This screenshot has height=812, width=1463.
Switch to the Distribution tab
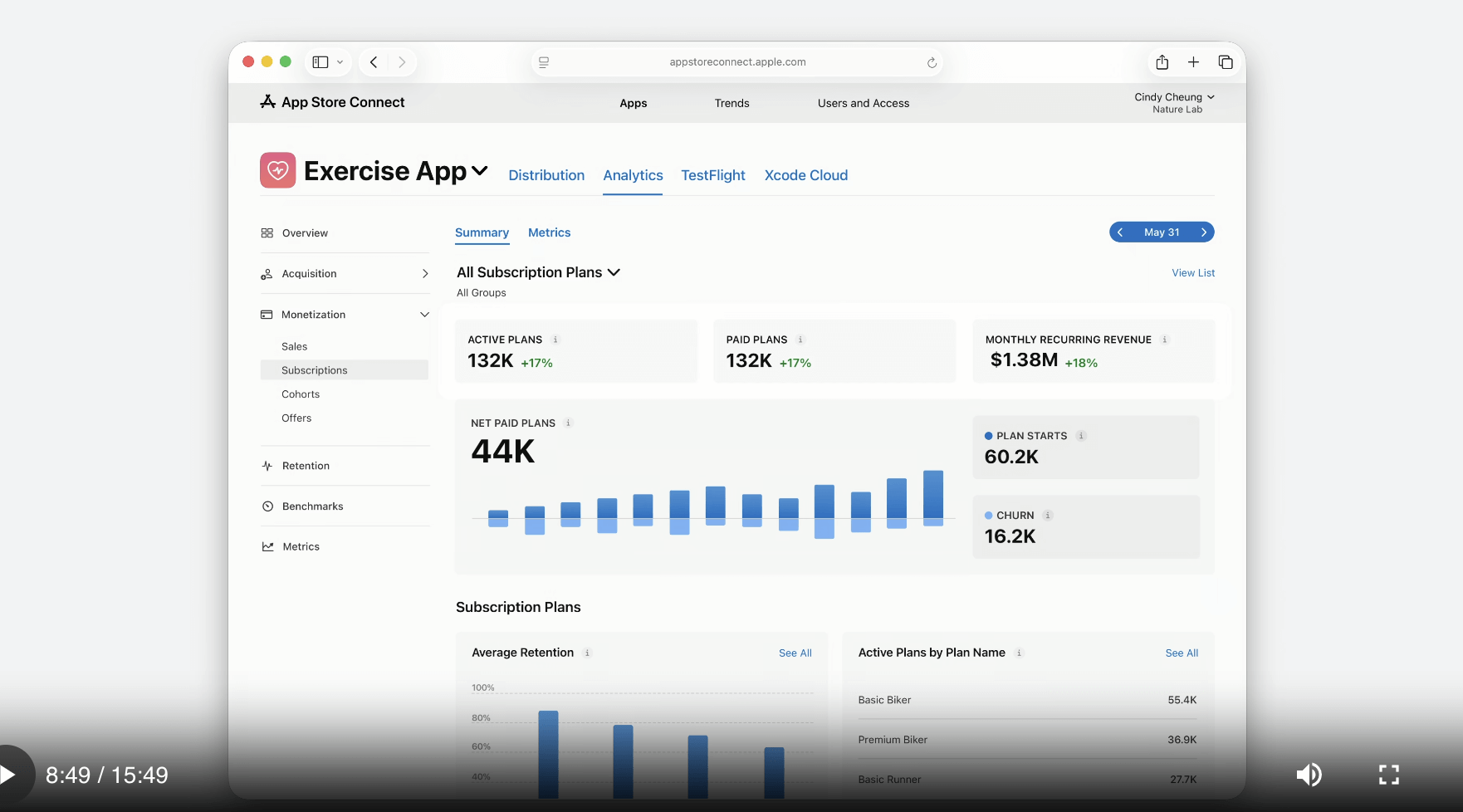click(x=546, y=175)
